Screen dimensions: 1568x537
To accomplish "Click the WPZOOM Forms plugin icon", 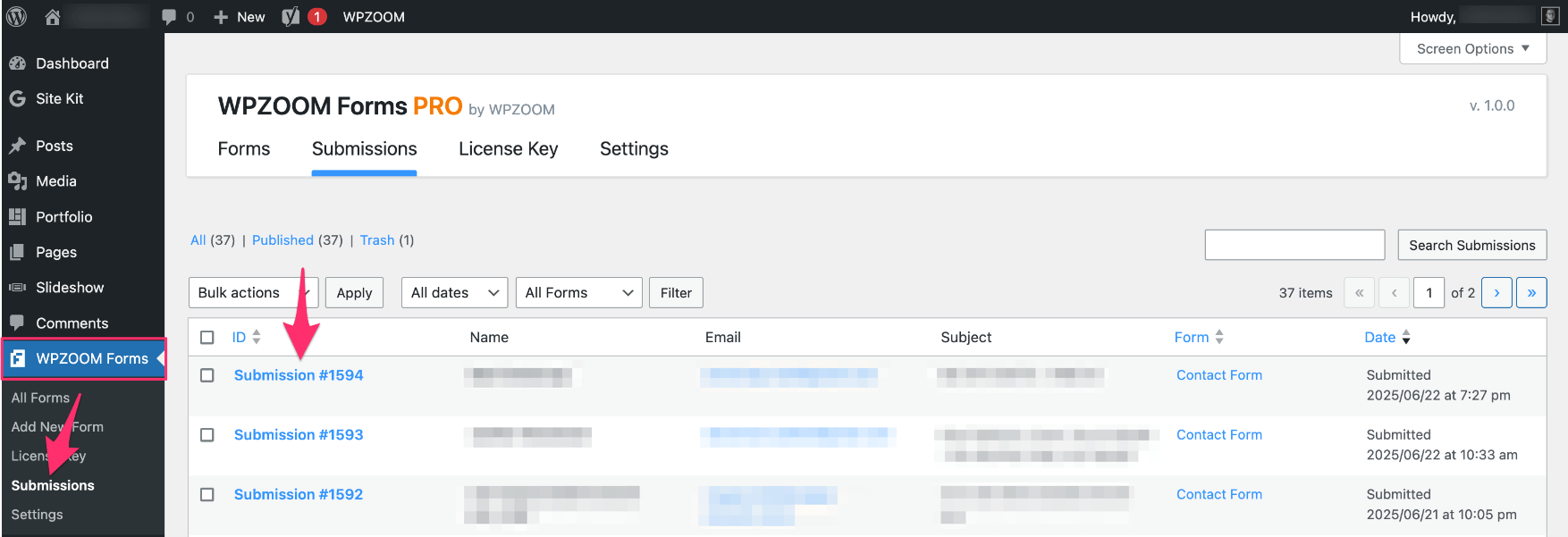I will pyautogui.click(x=17, y=358).
